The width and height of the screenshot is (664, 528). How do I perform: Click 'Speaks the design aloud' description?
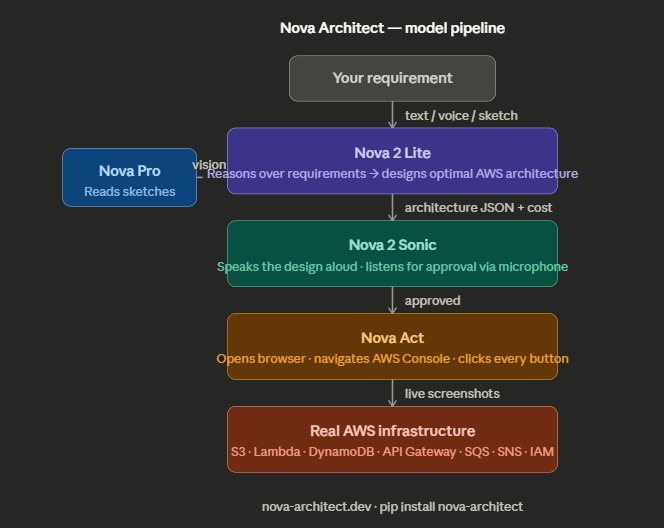392,267
